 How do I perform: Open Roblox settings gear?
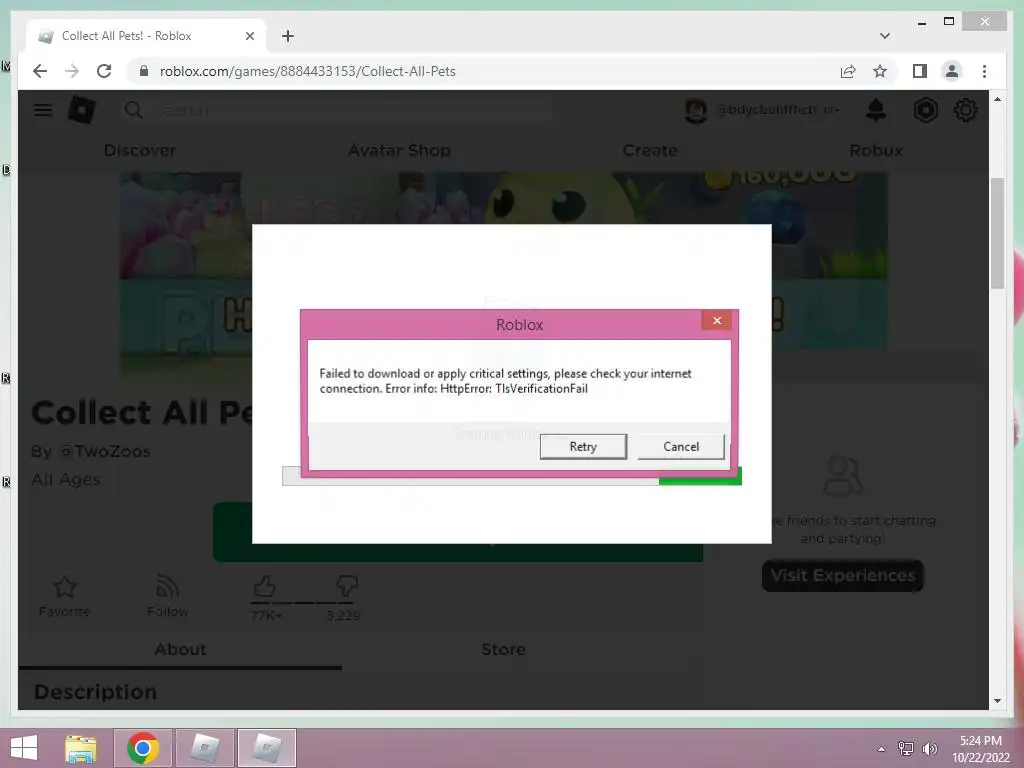[x=965, y=110]
